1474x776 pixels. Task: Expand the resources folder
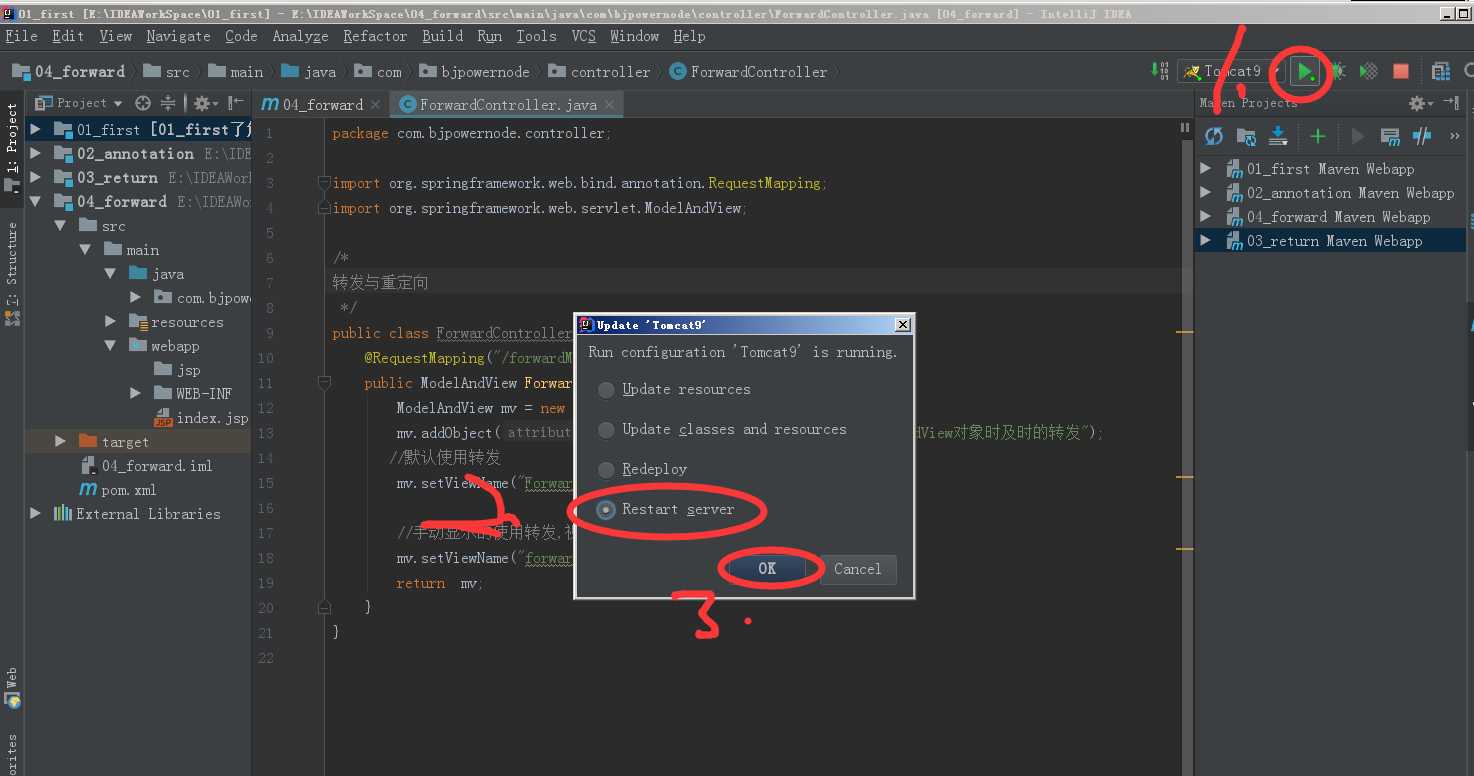111,322
